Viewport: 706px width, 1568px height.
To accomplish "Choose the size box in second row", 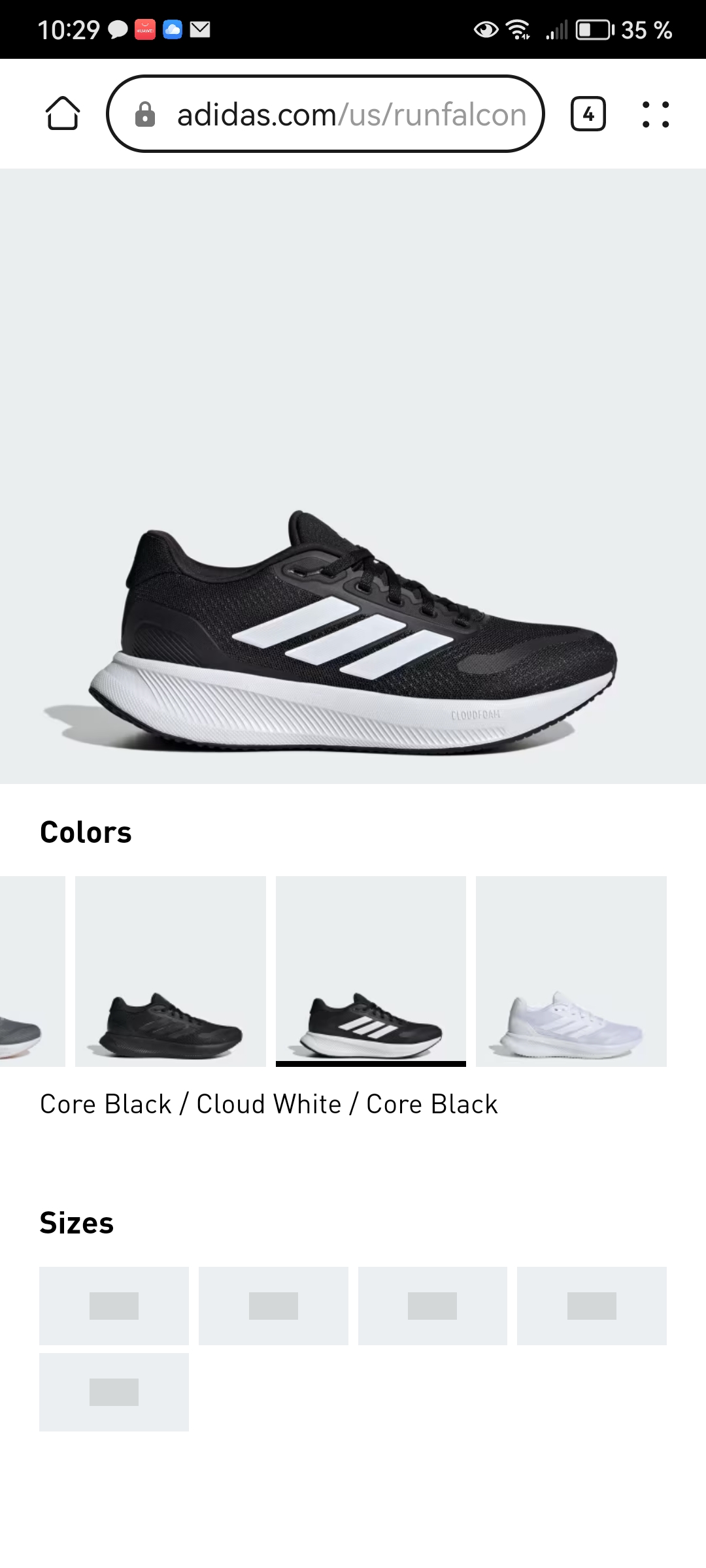I will click(x=114, y=1392).
